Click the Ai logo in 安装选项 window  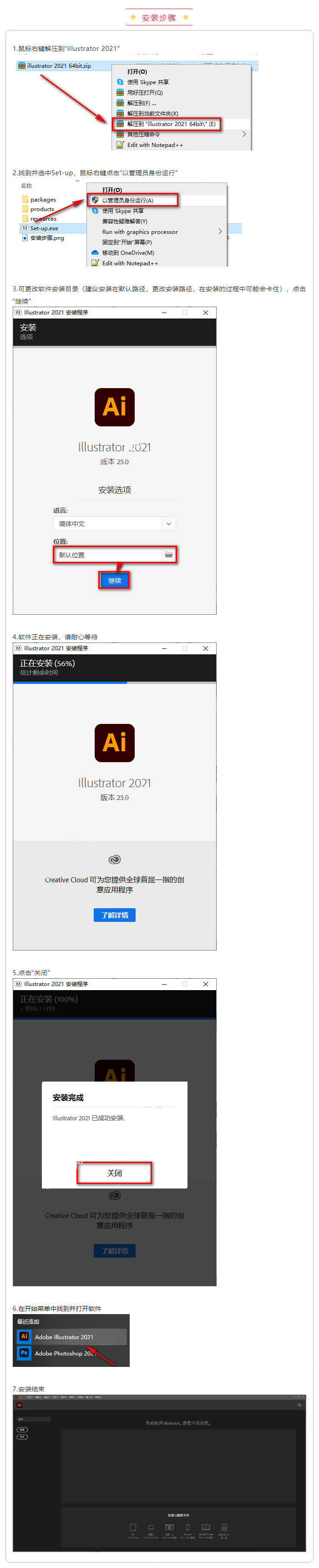point(115,407)
